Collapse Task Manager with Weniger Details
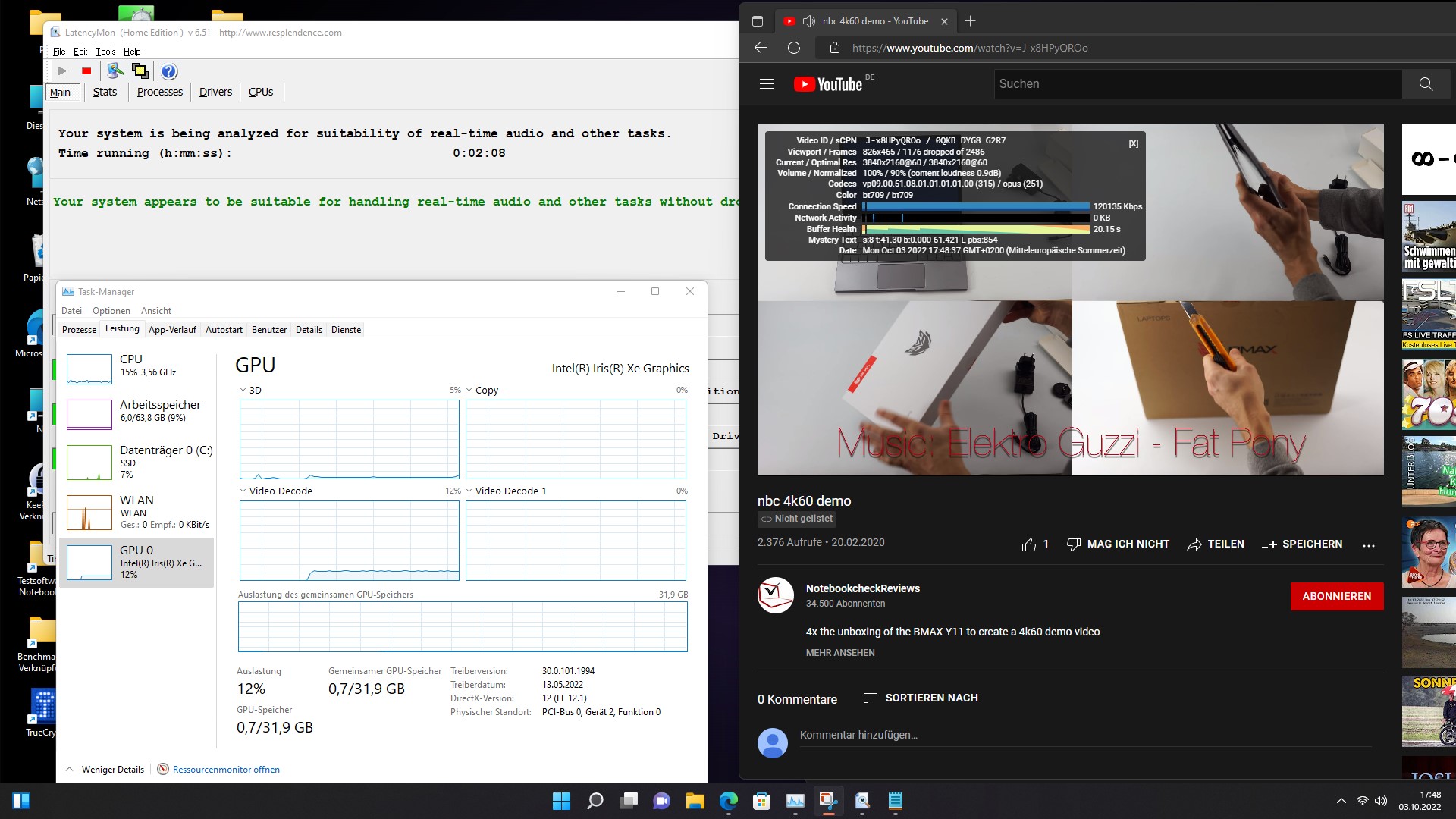This screenshot has width=1456, height=819. click(105, 769)
